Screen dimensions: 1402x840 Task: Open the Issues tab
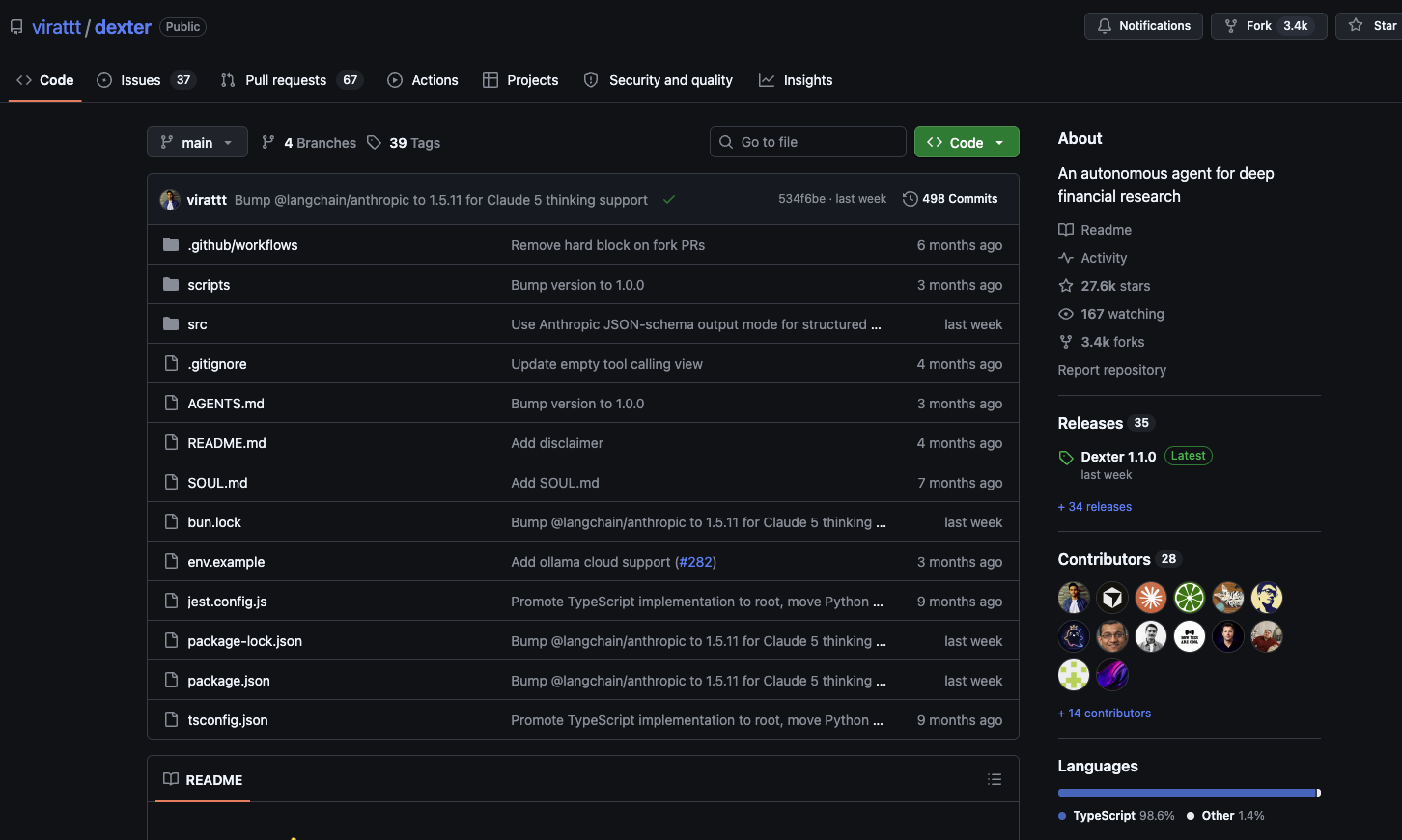146,80
